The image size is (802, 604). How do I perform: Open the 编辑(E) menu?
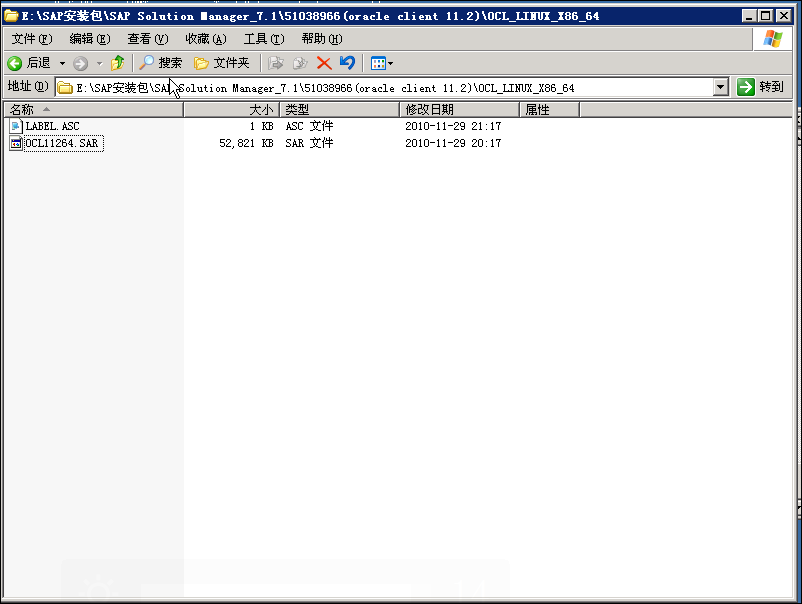(90, 39)
